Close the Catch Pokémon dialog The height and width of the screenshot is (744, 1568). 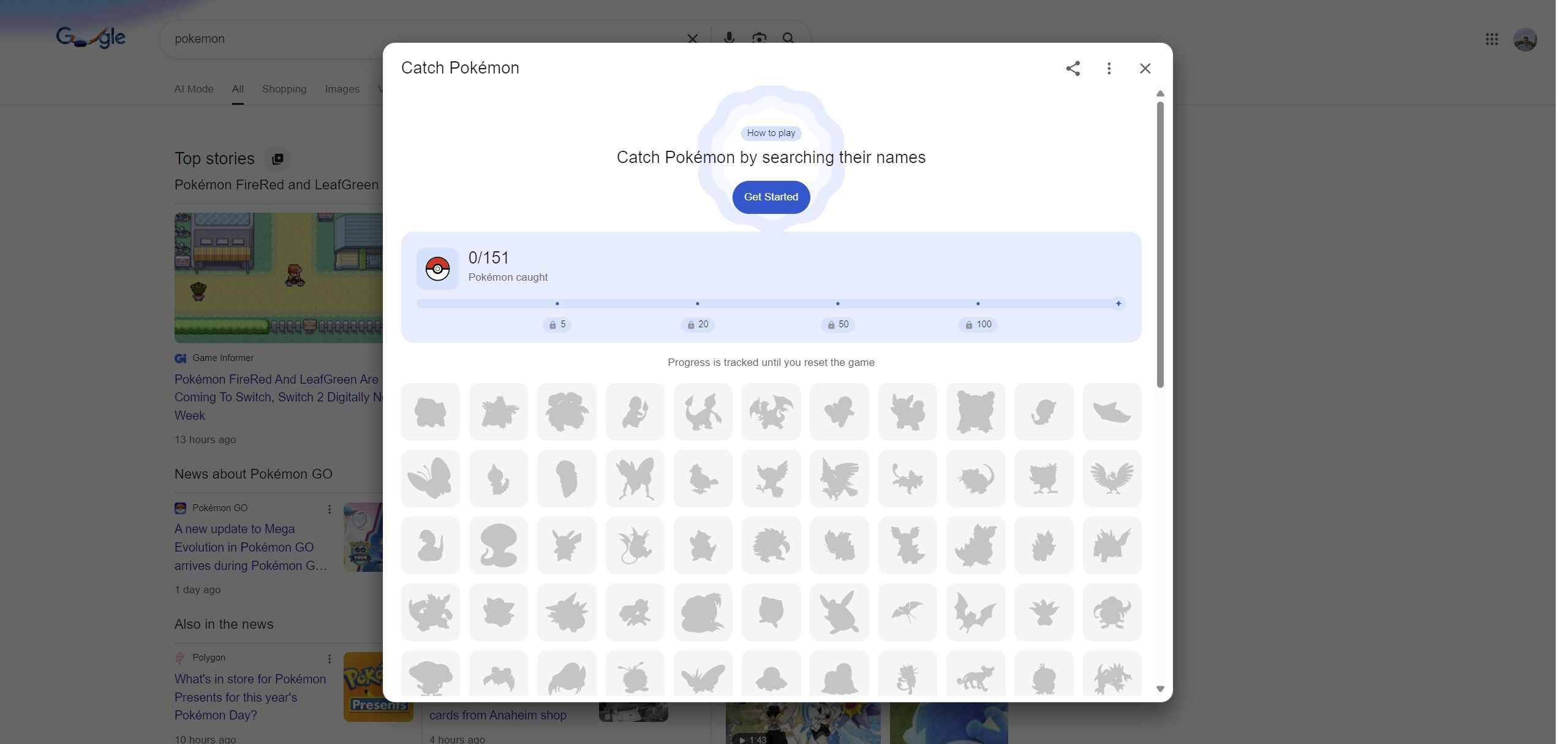click(1145, 68)
